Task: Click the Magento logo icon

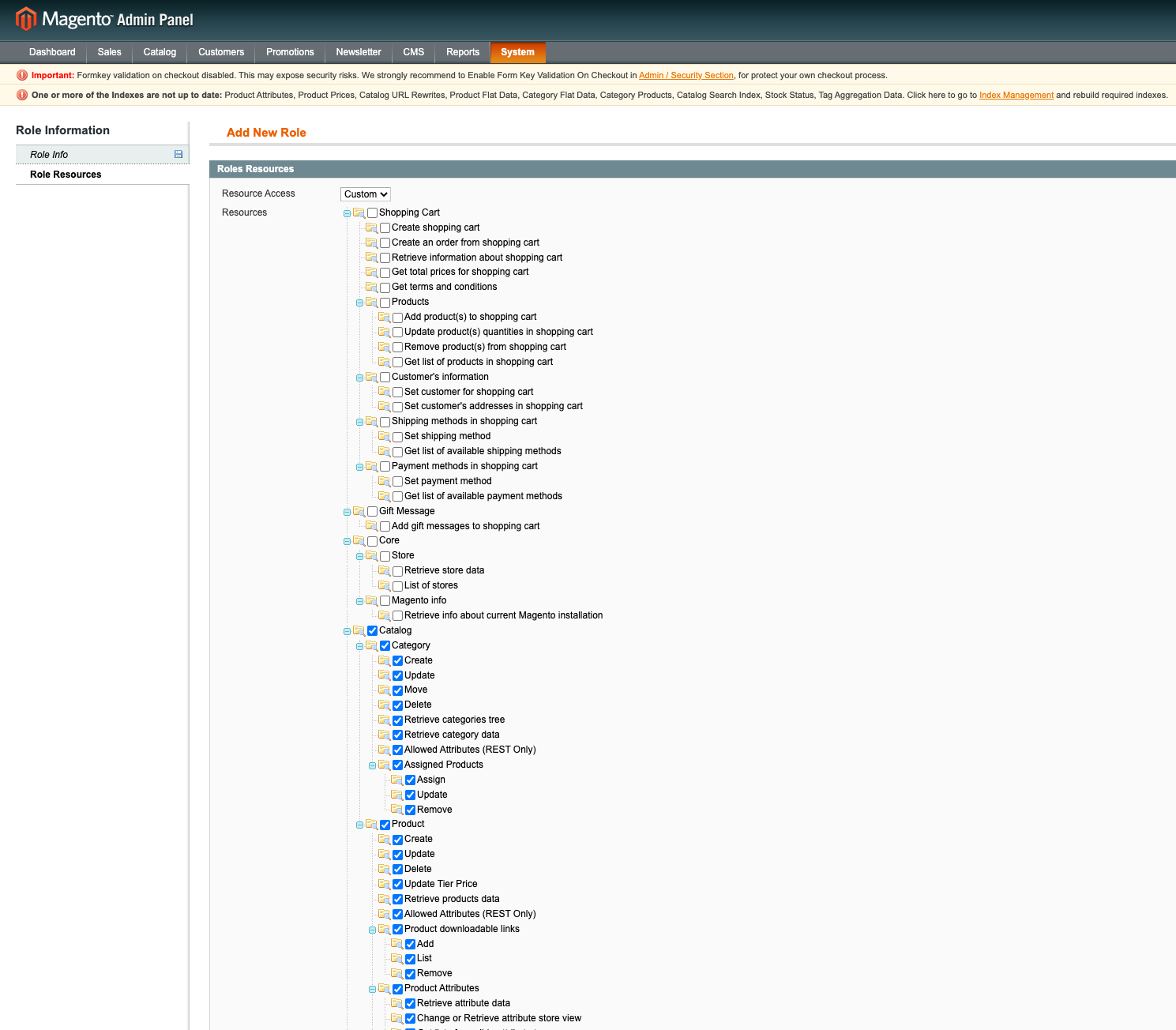Action: [x=26, y=19]
